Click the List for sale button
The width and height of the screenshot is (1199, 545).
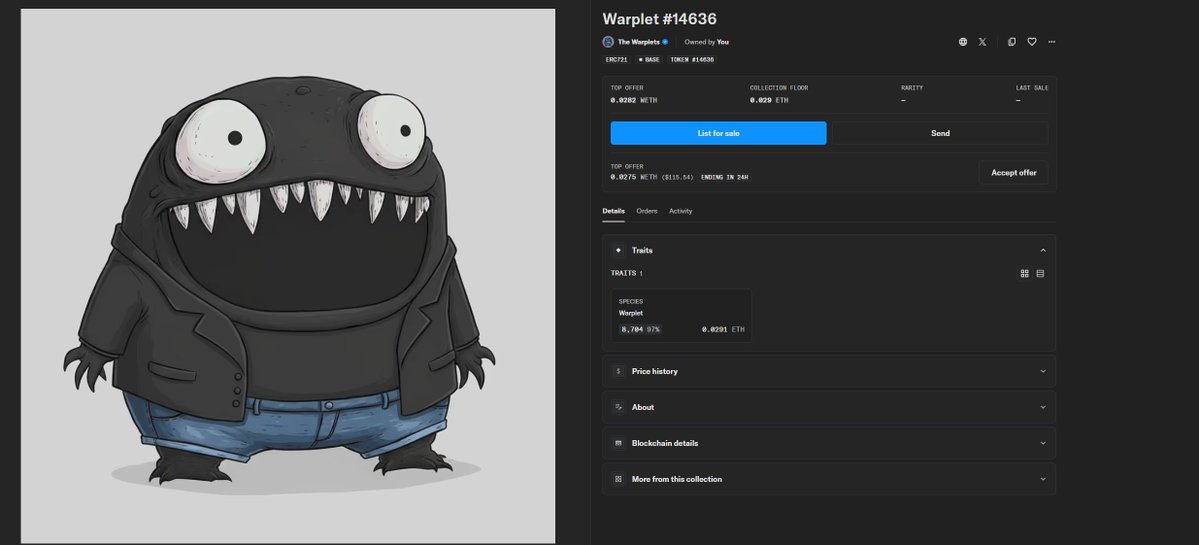(718, 133)
